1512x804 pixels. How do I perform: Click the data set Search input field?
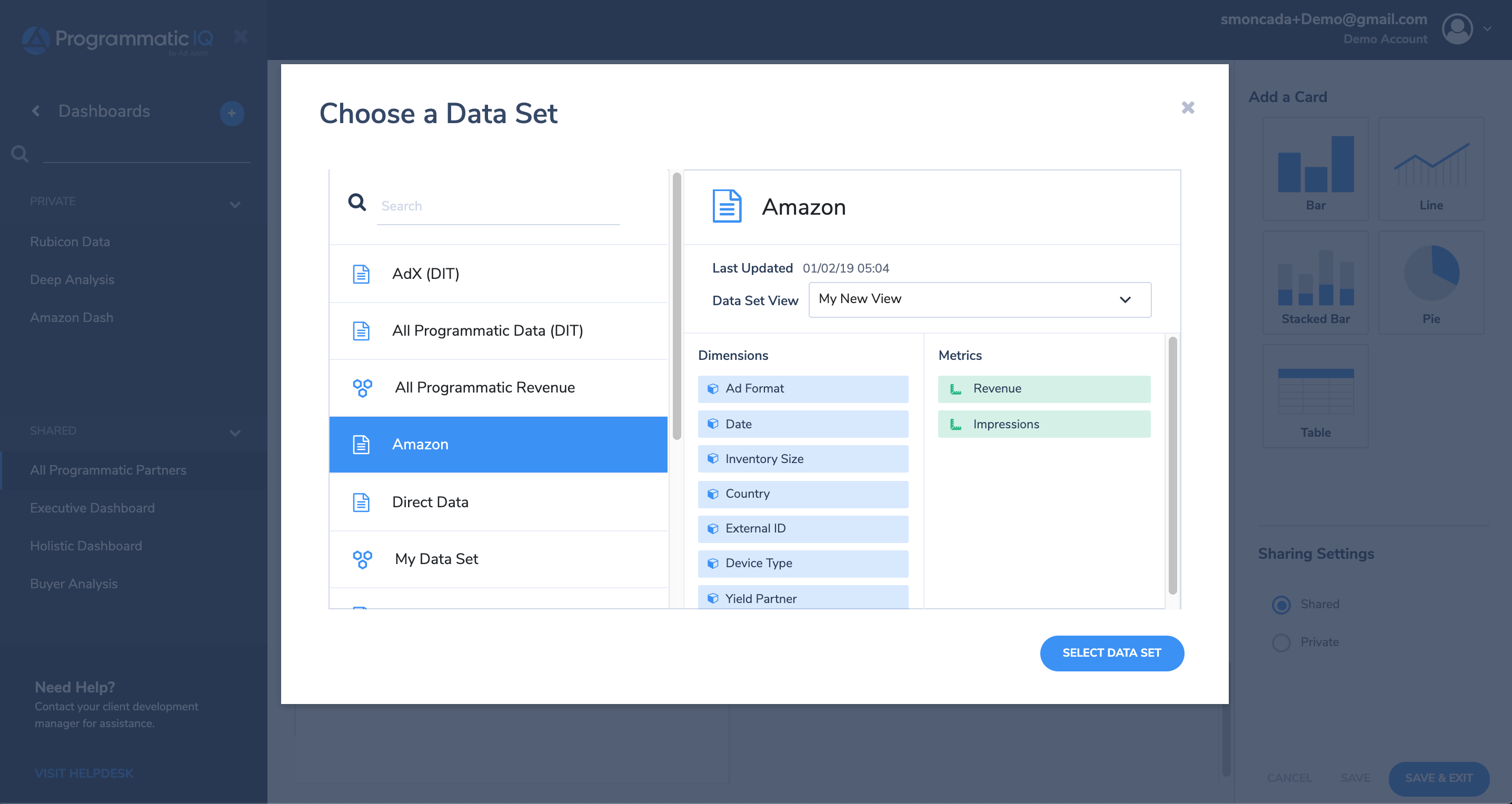[498, 206]
